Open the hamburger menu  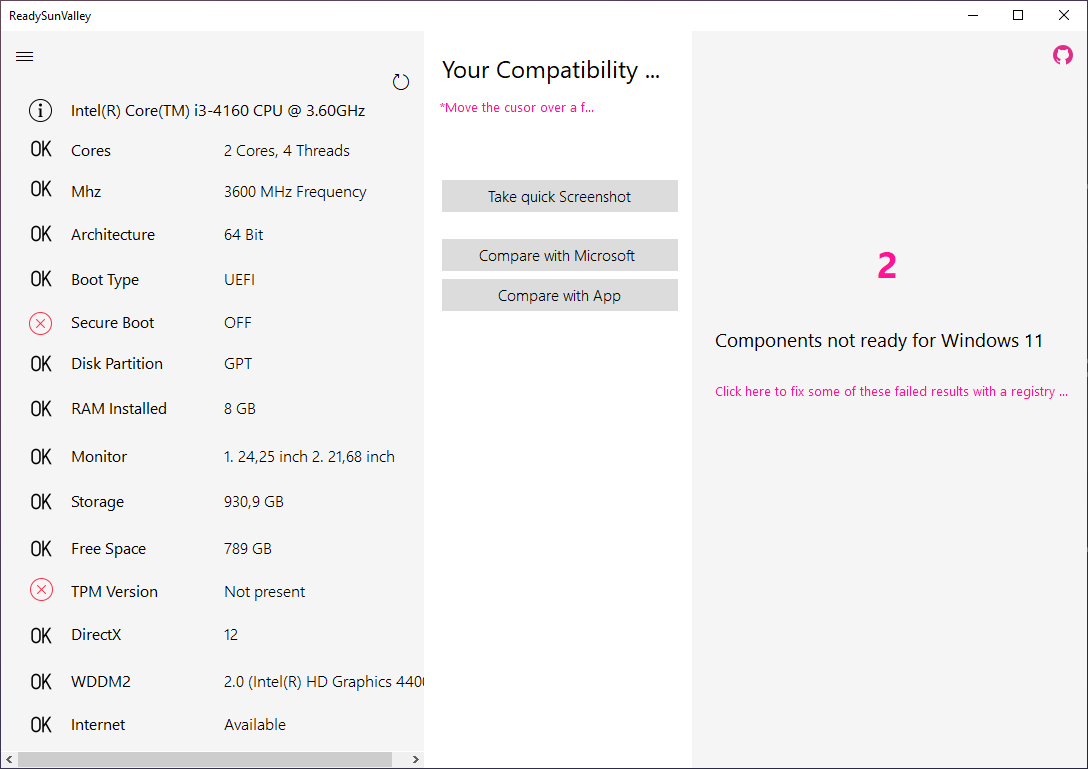click(x=24, y=56)
